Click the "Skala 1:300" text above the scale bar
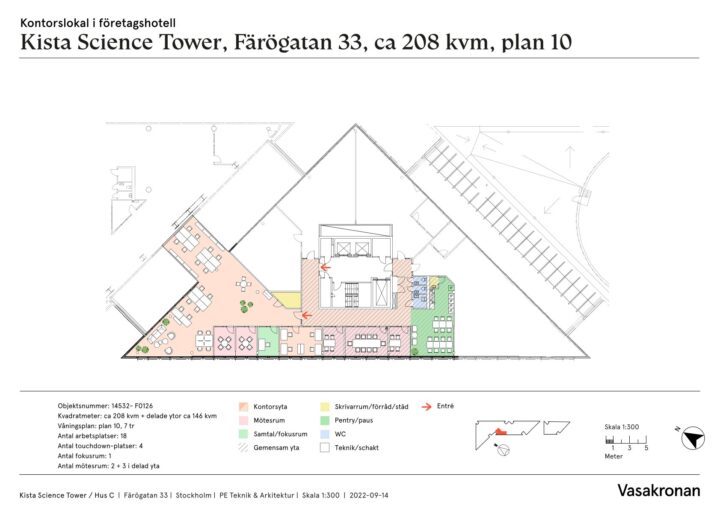720x509 pixels. (x=622, y=427)
